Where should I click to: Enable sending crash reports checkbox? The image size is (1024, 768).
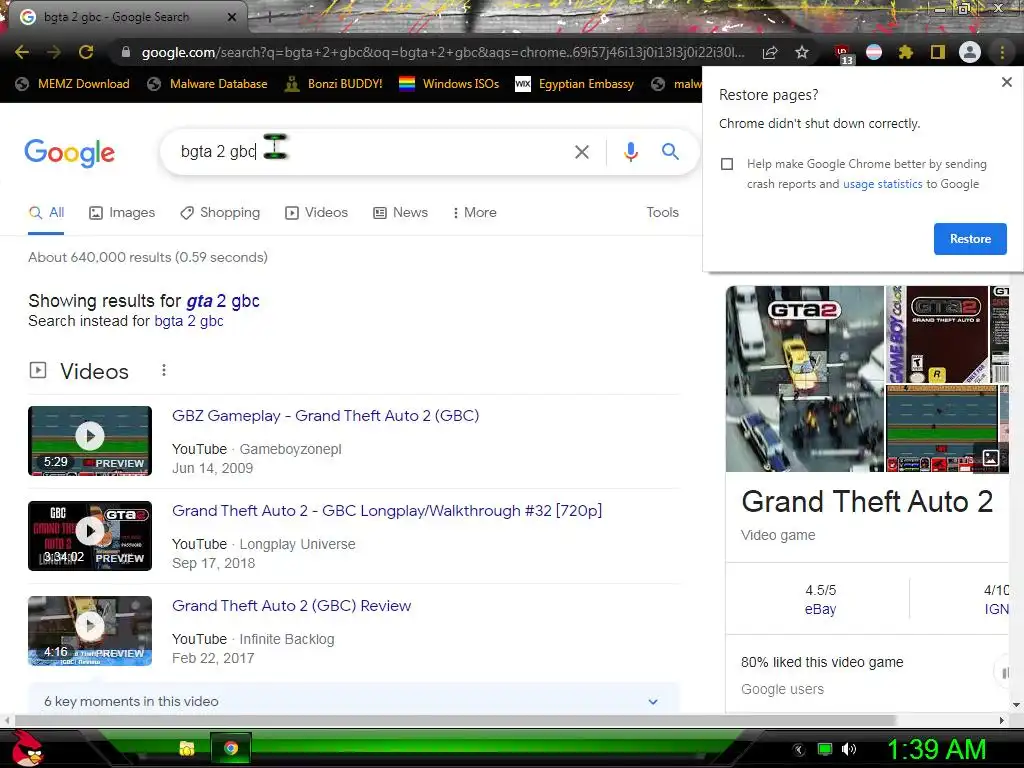pos(727,164)
